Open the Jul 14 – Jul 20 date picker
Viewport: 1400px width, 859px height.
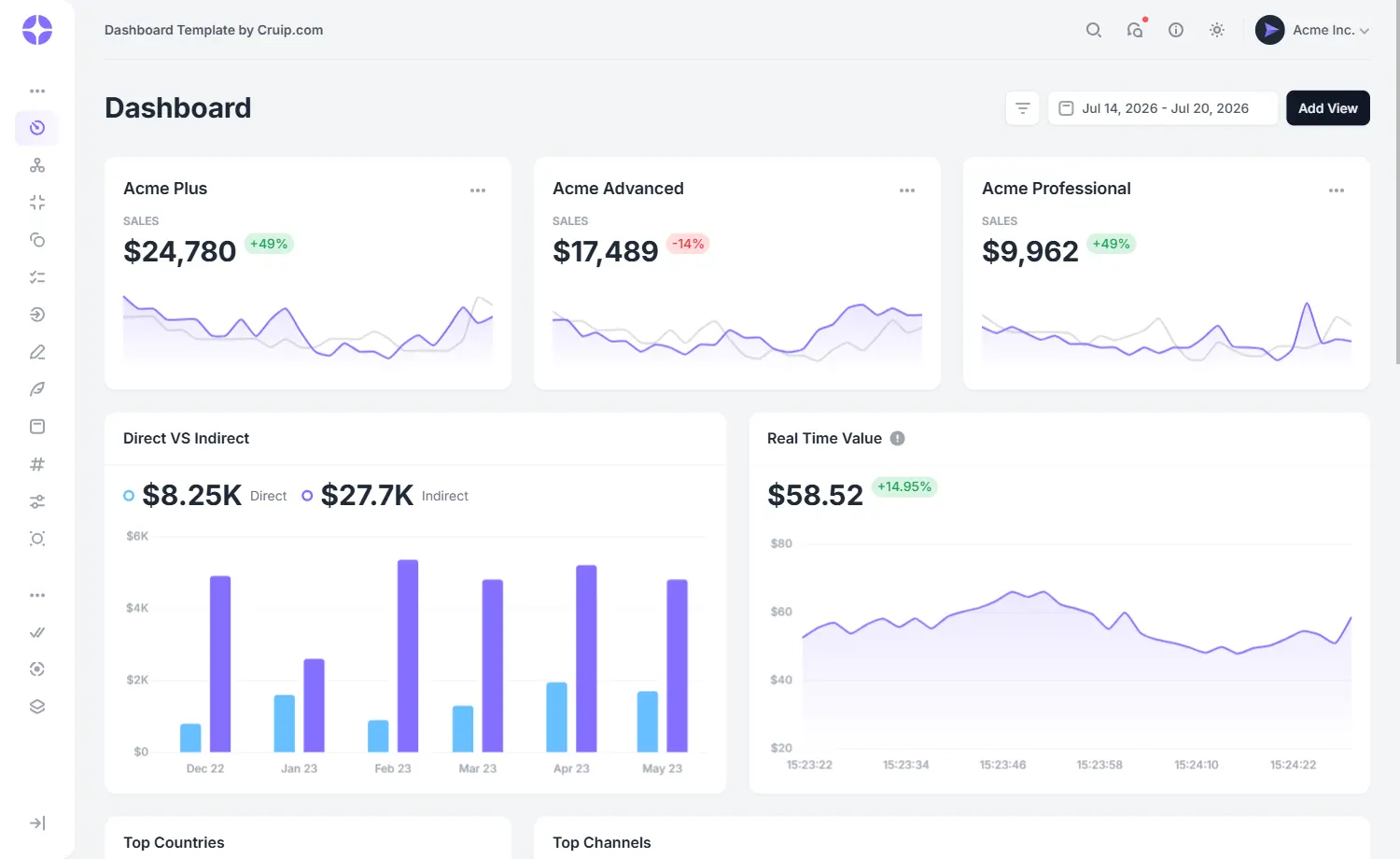click(x=1163, y=108)
